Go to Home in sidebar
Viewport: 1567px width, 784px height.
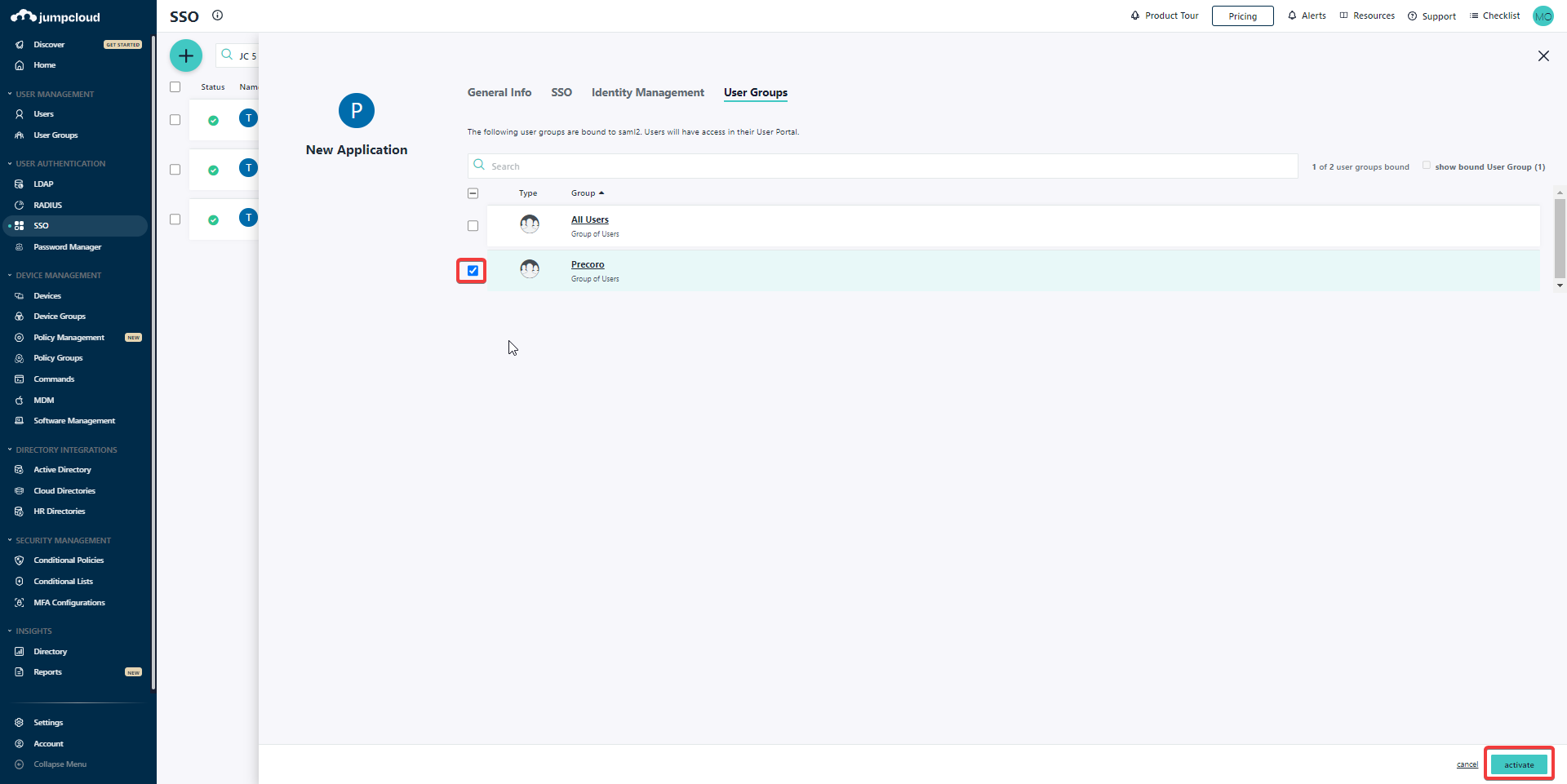[x=44, y=65]
